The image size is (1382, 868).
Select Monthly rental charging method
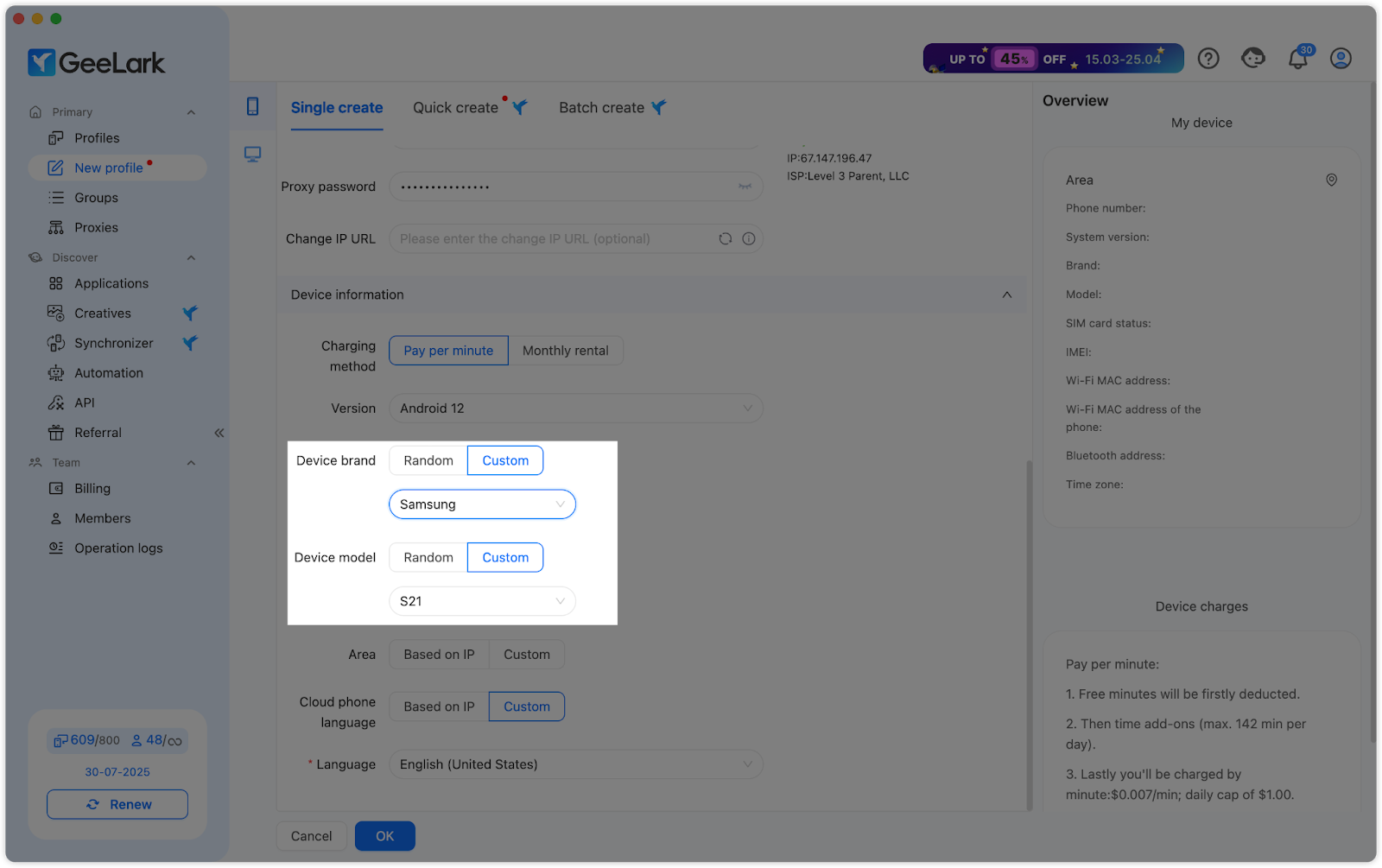click(x=566, y=351)
